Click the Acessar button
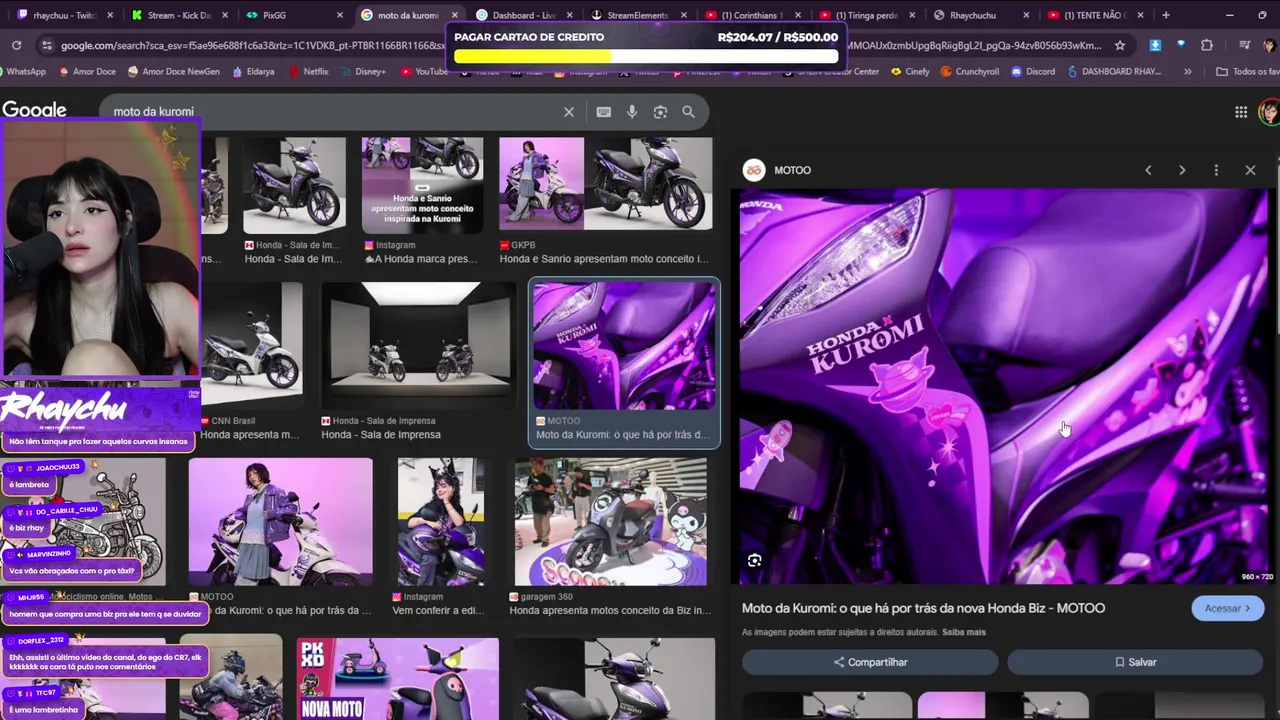This screenshot has height=720, width=1280. tap(1227, 608)
